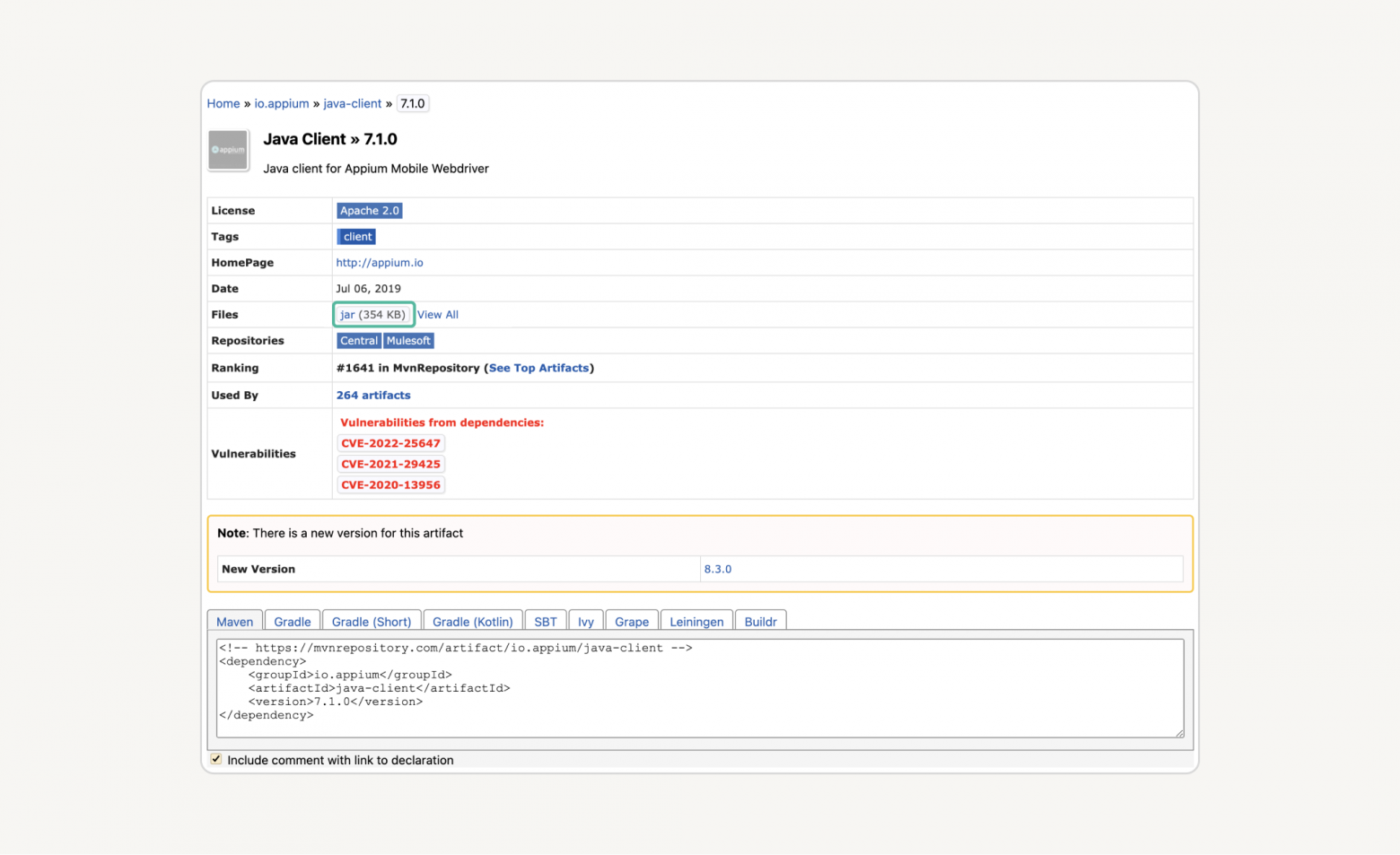Switch to the Grape tab
1400x855 pixels.
(x=632, y=621)
